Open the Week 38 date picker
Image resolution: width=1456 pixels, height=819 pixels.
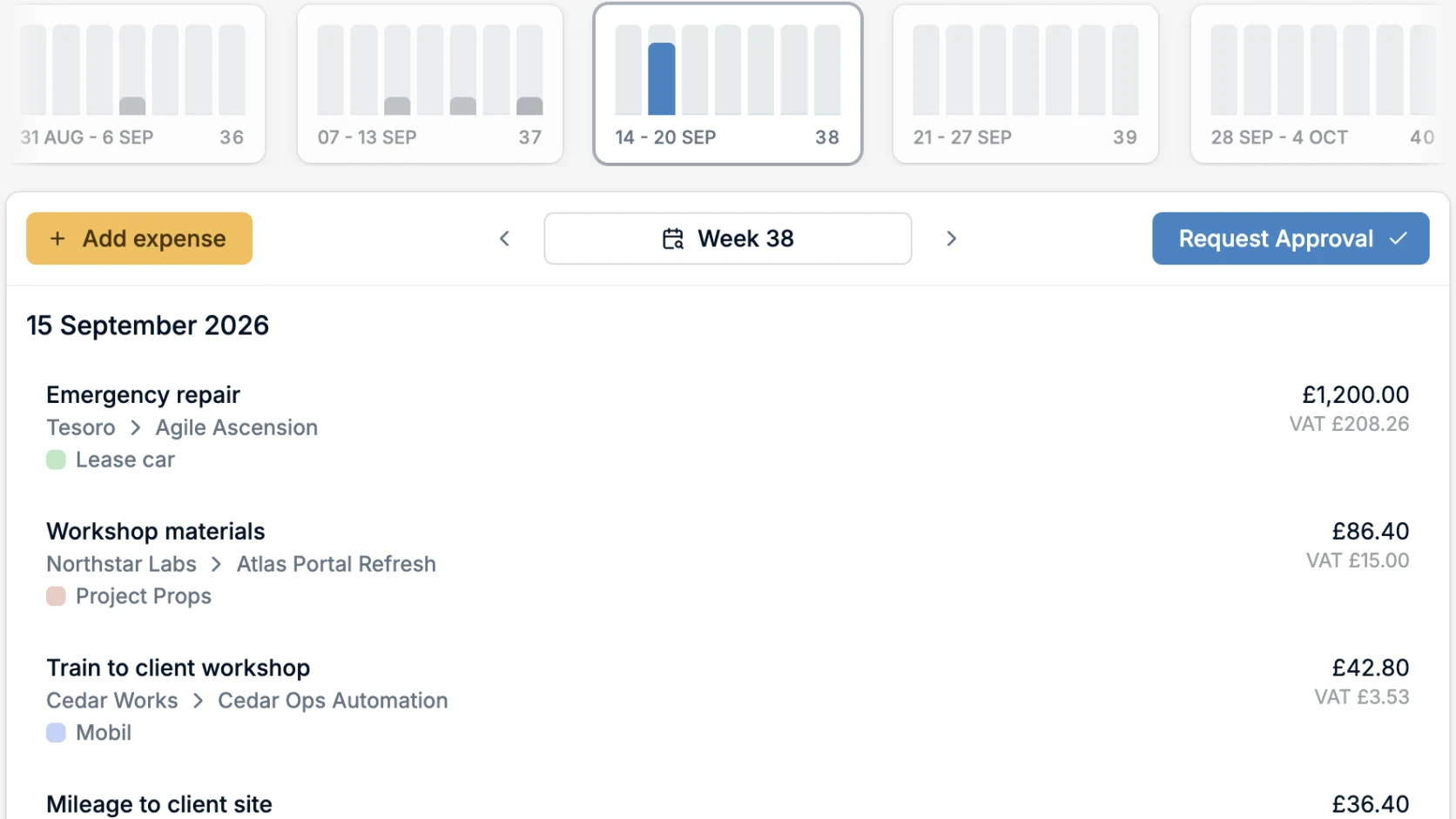(x=728, y=238)
